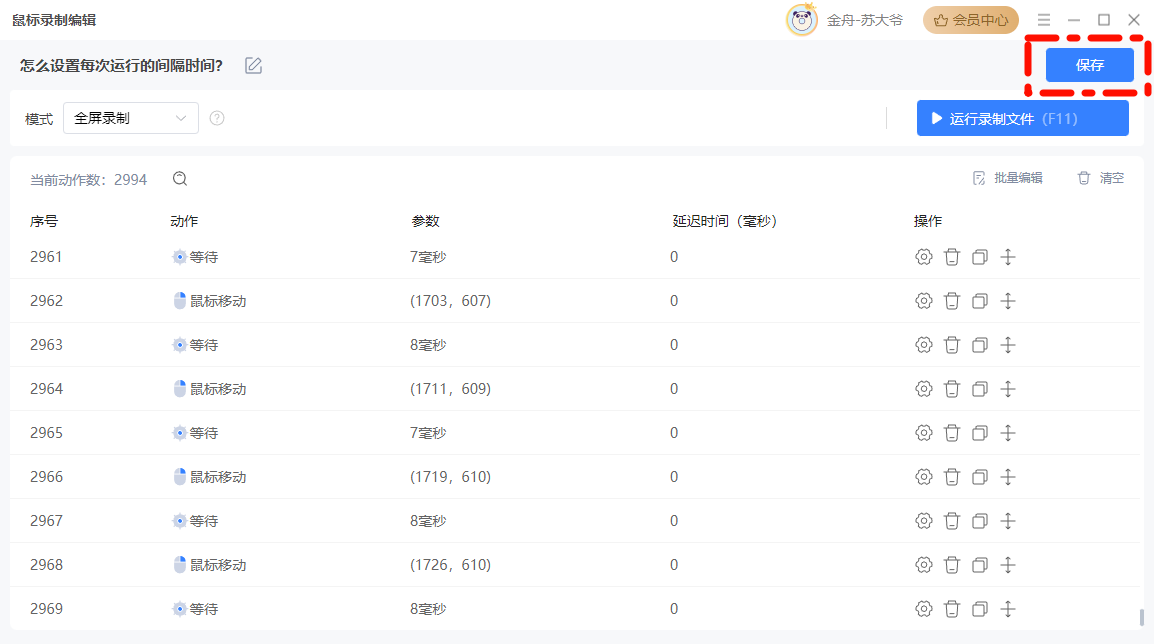Image resolution: width=1154 pixels, height=644 pixels.
Task: Open settings gear for row 2961
Action: 924,257
